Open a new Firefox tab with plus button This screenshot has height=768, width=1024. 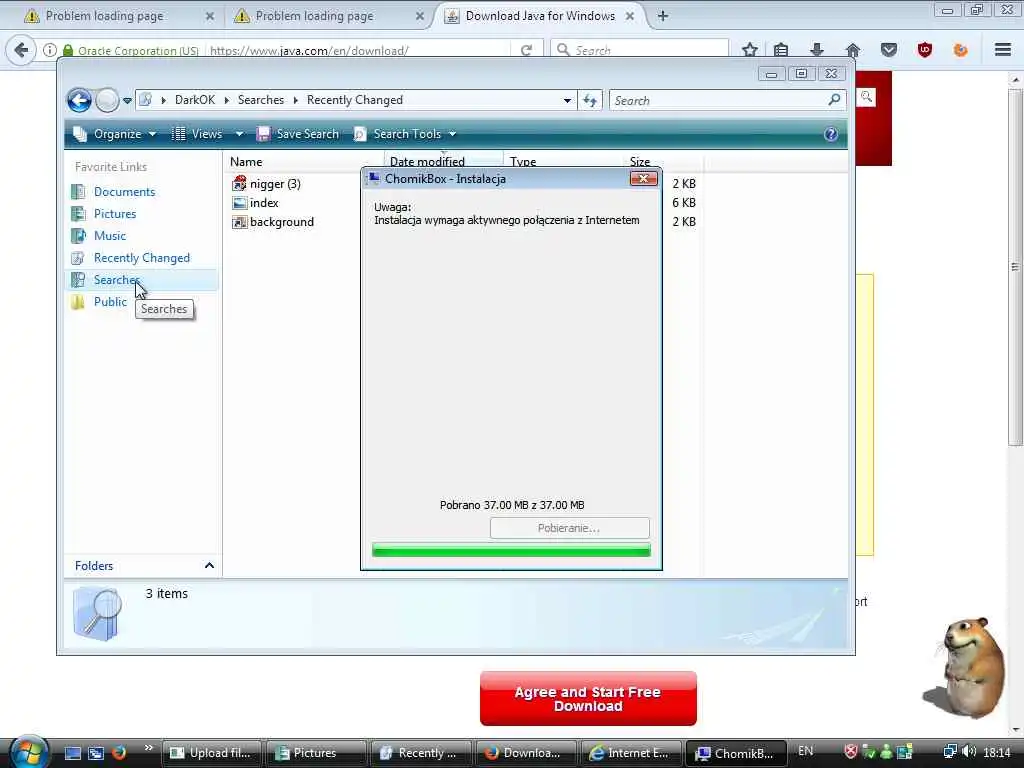663,16
